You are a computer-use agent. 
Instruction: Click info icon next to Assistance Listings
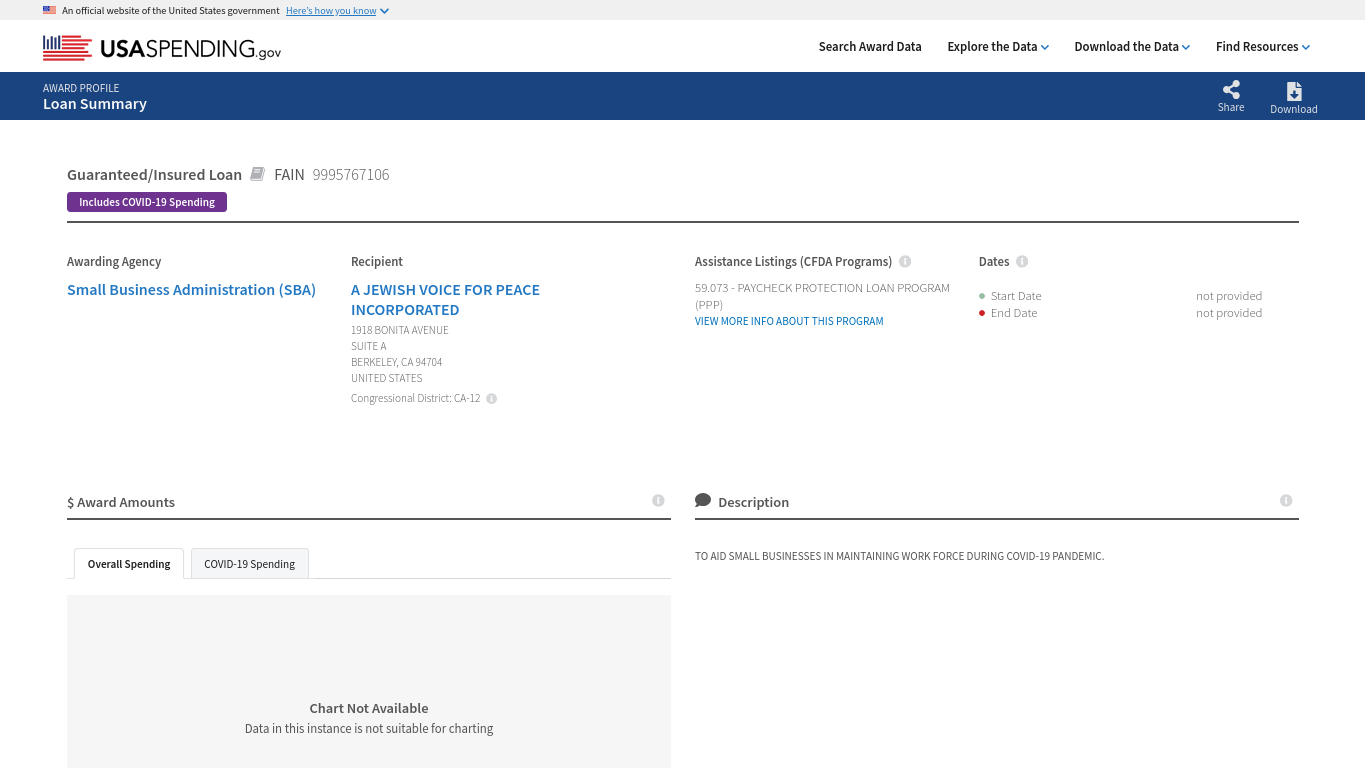(905, 262)
